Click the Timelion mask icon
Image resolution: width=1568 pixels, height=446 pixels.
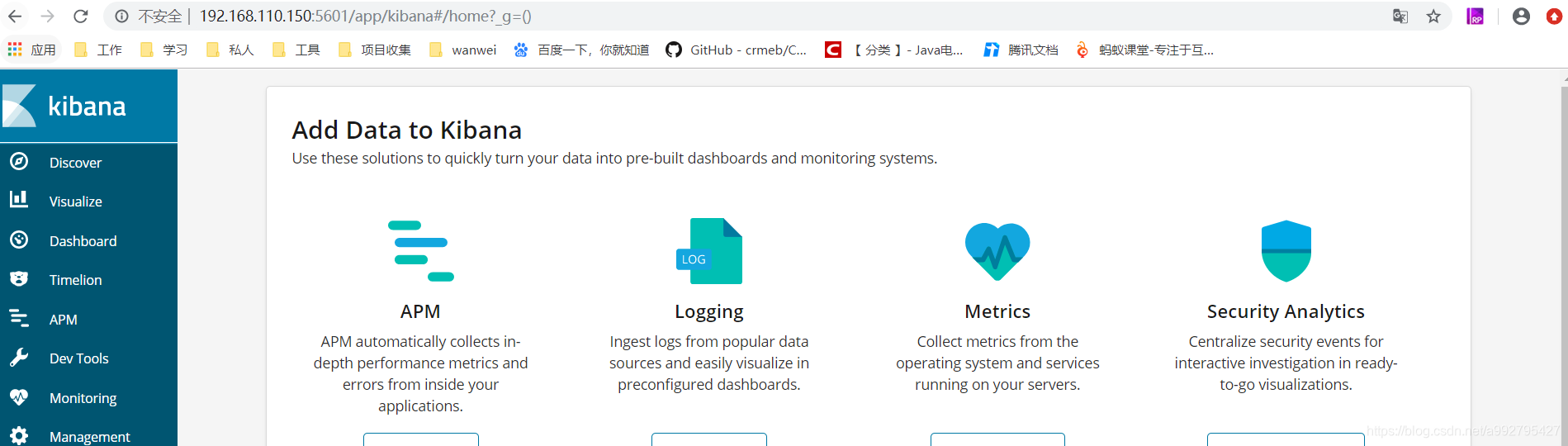coord(19,279)
